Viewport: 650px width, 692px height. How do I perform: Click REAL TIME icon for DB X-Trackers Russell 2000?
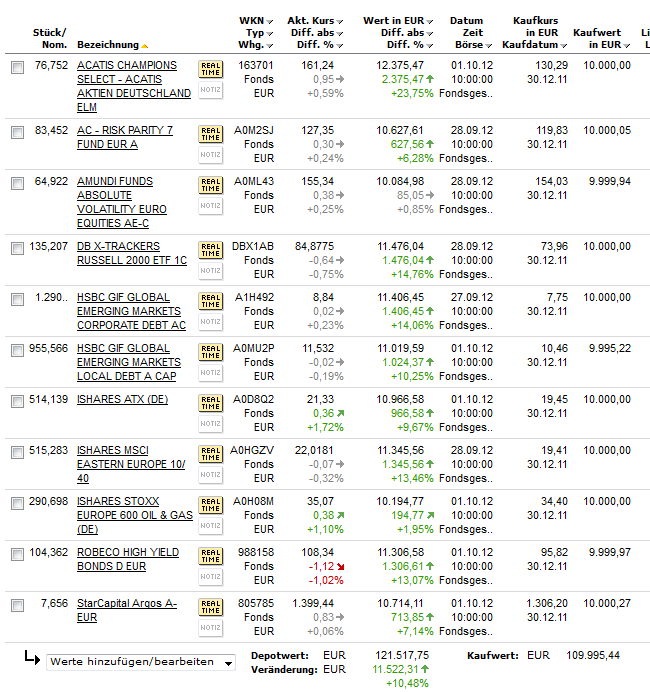click(210, 250)
